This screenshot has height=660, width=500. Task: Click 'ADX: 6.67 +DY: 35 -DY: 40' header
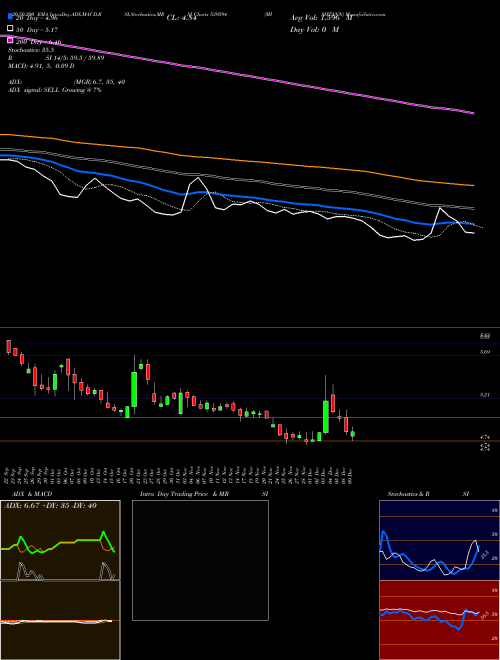[50, 505]
